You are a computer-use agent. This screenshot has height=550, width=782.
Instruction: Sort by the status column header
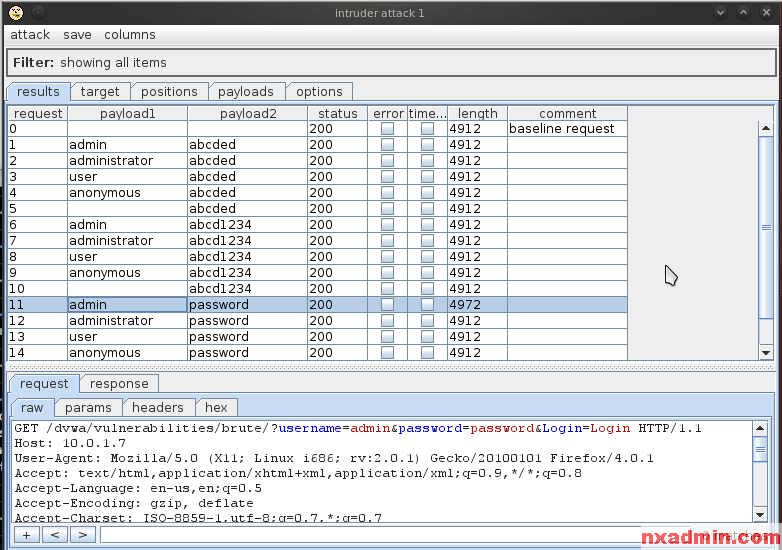338,113
